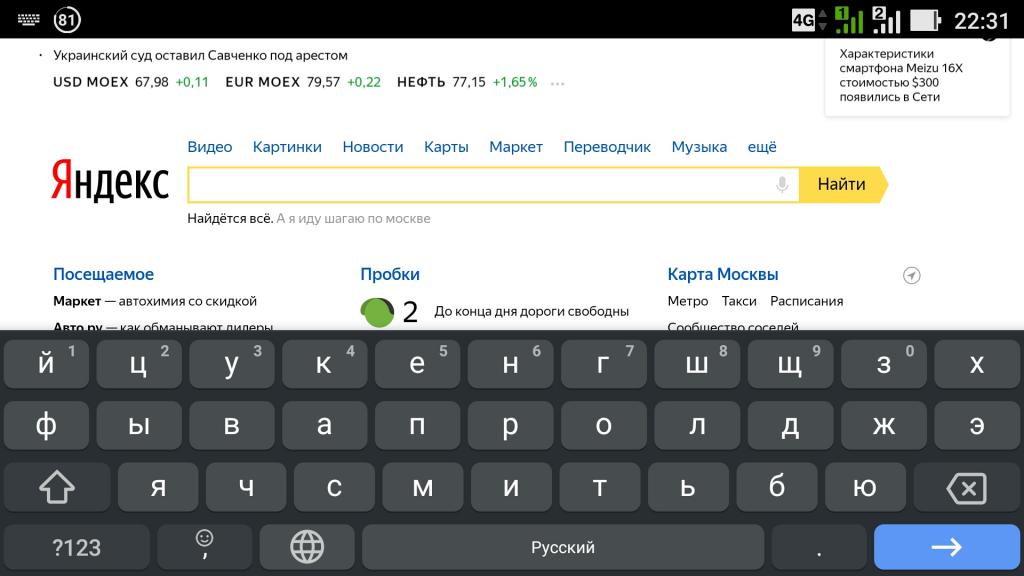Tap the blue enter arrow key
The width and height of the screenshot is (1024, 576).
pos(946,547)
